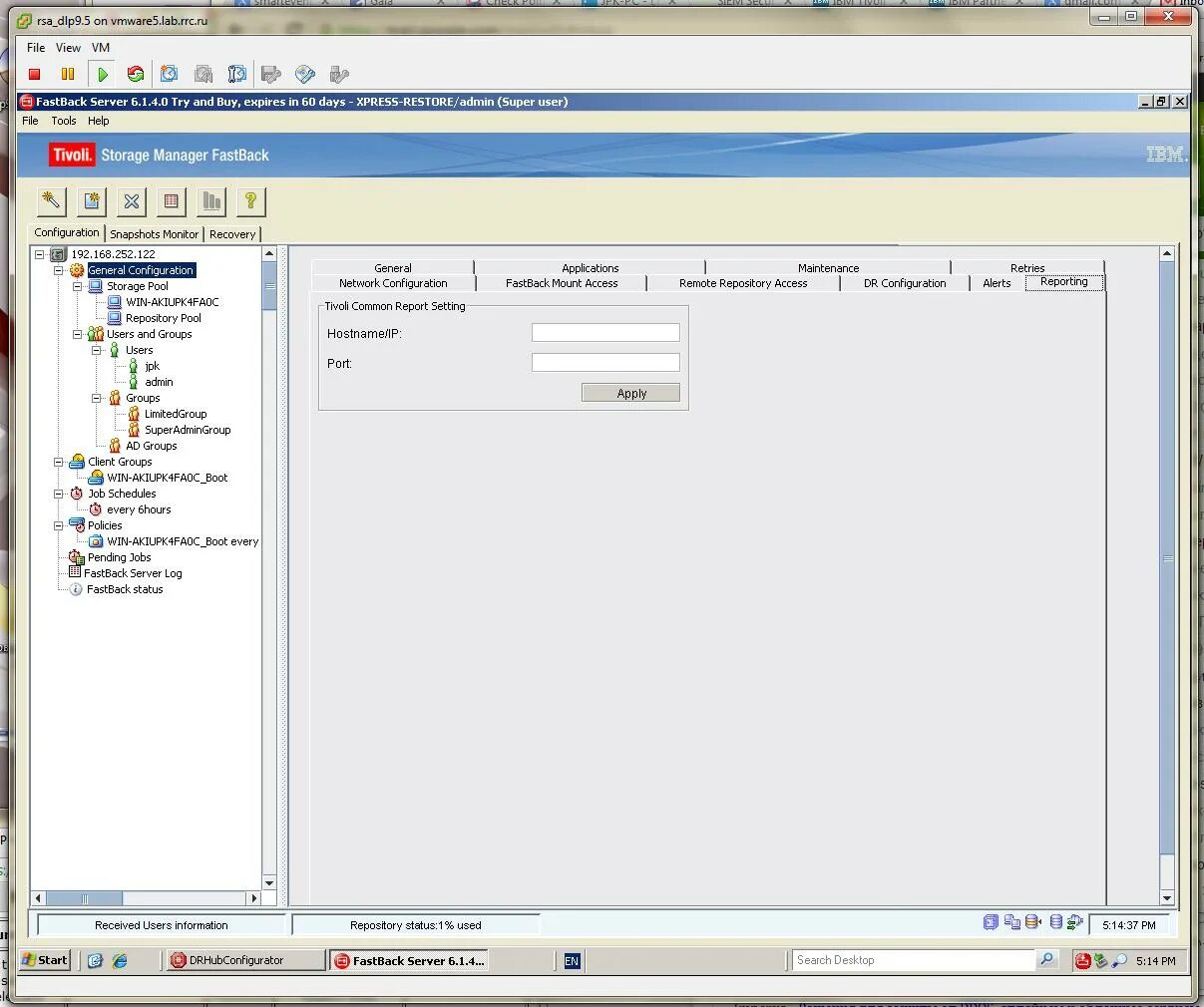The height and width of the screenshot is (1007, 1204).
Task: Click the grid toolbar icon in FastBack
Action: pyautogui.click(x=171, y=201)
